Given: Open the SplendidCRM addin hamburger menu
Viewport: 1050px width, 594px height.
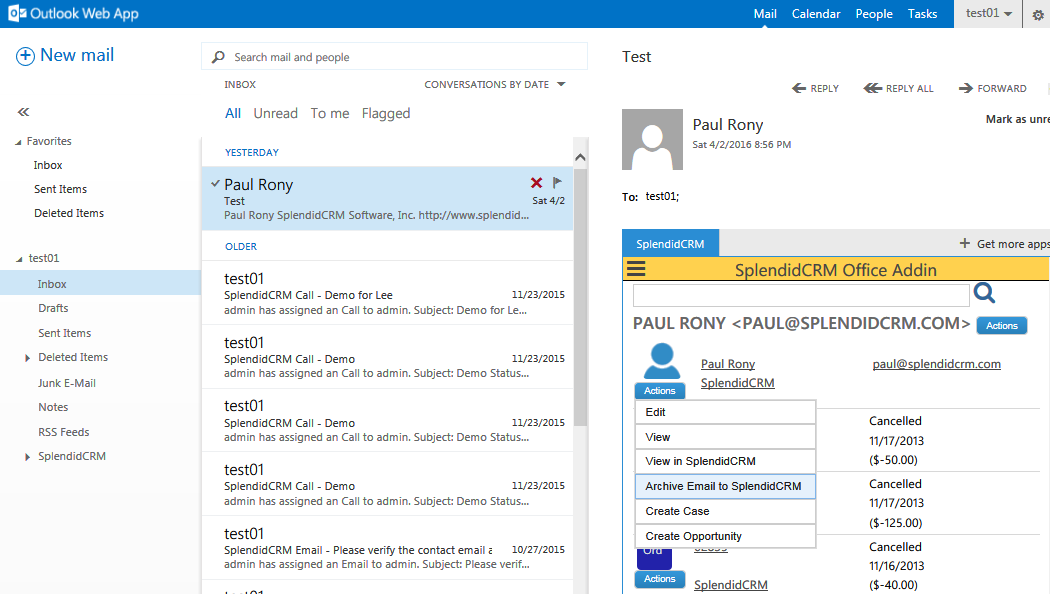Looking at the screenshot, I should coord(635,269).
